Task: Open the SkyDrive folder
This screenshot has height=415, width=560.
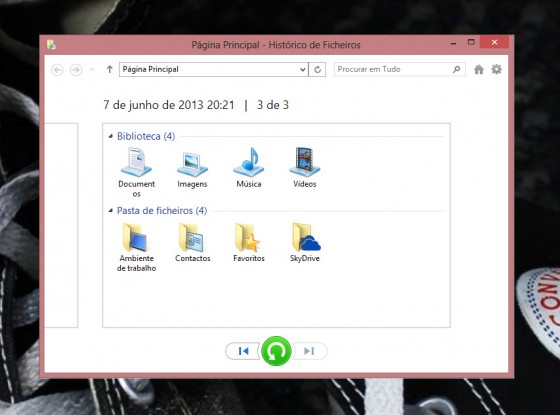Action: (305, 242)
